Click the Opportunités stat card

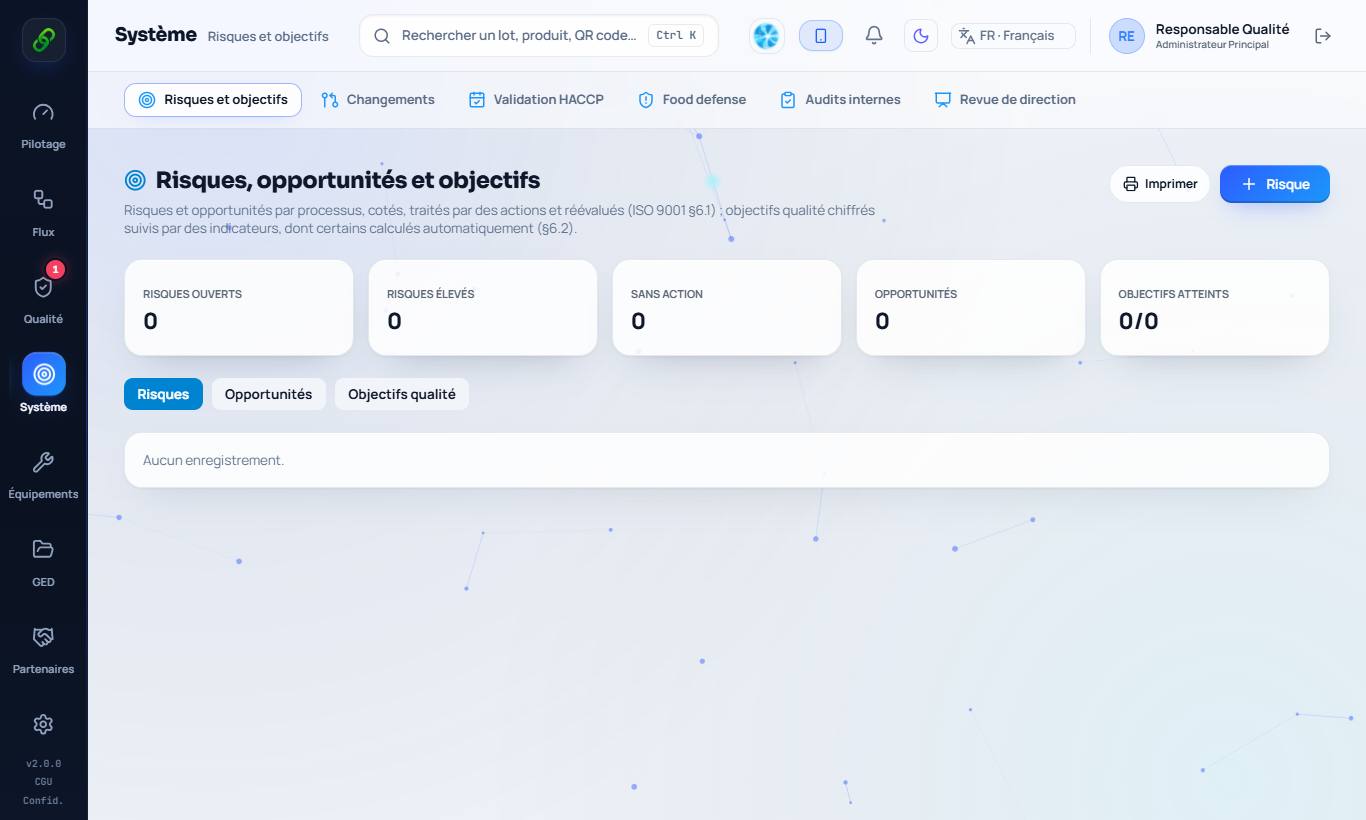(x=971, y=308)
